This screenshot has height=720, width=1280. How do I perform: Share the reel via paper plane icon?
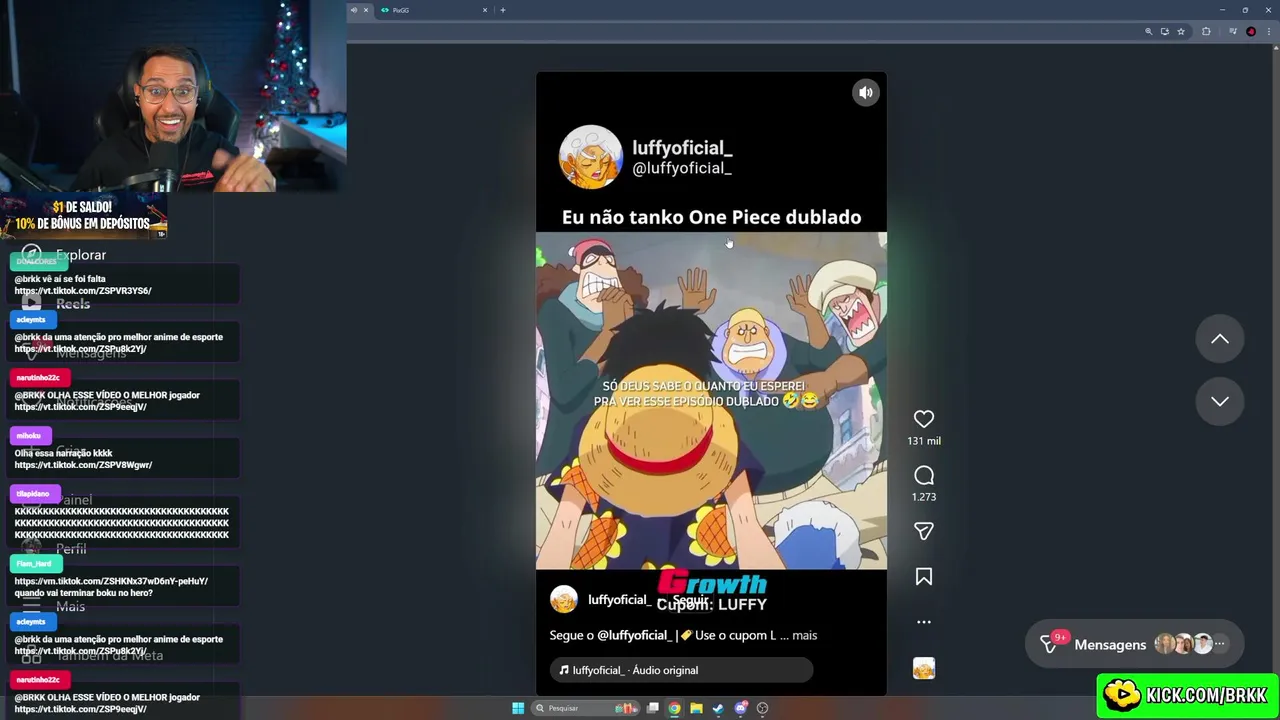(924, 531)
